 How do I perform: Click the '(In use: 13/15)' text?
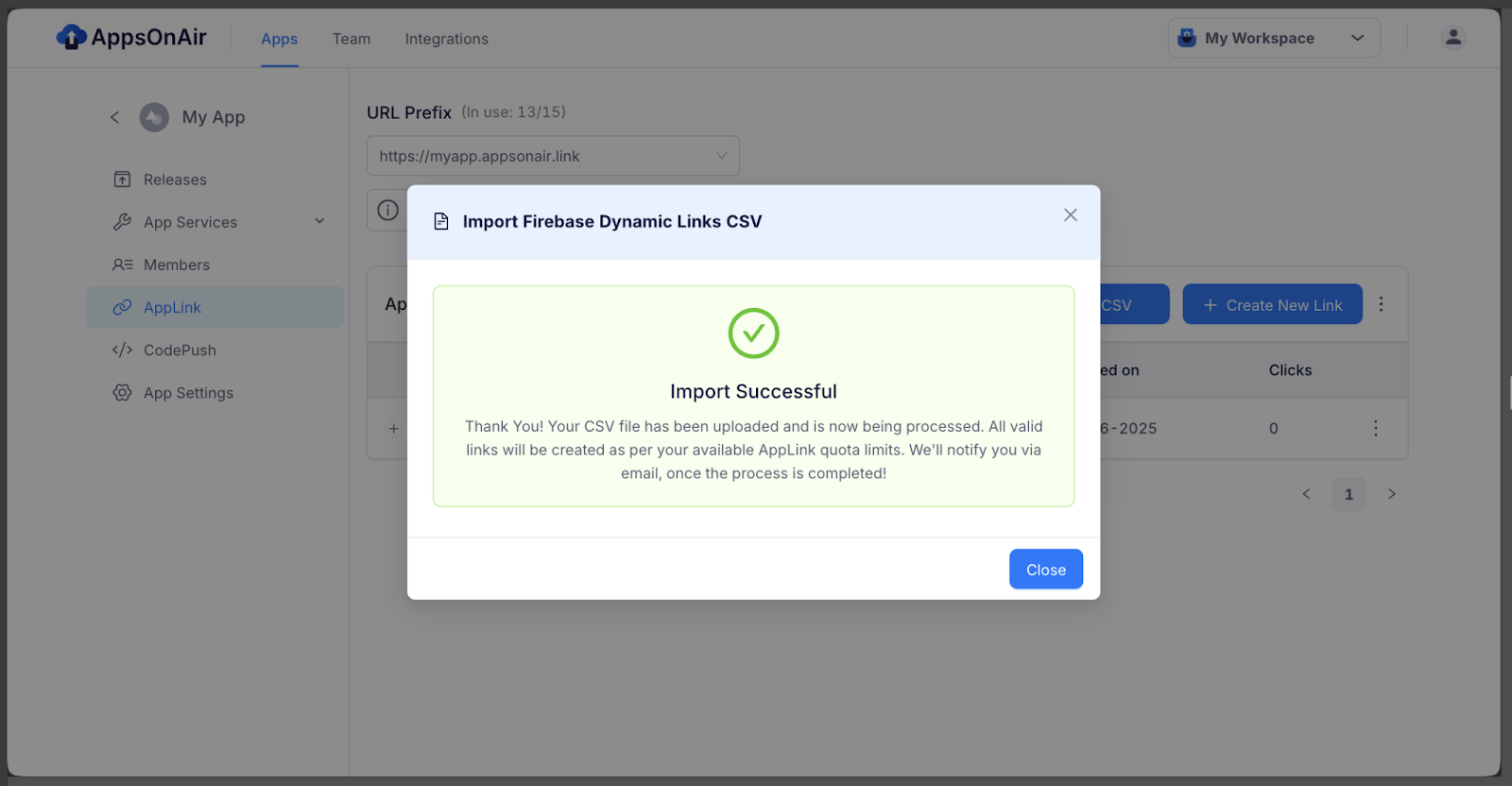pyautogui.click(x=513, y=111)
